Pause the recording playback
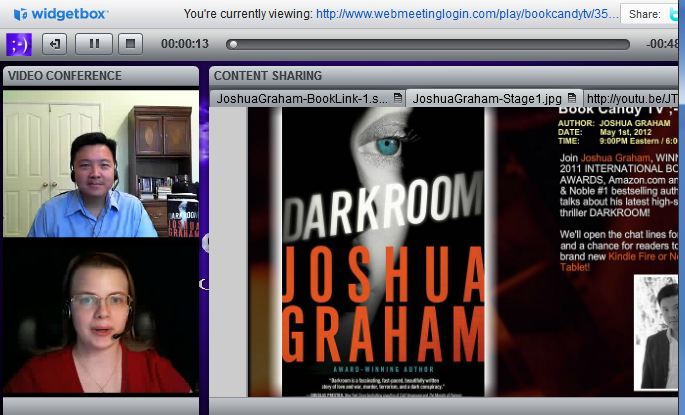 94,44
